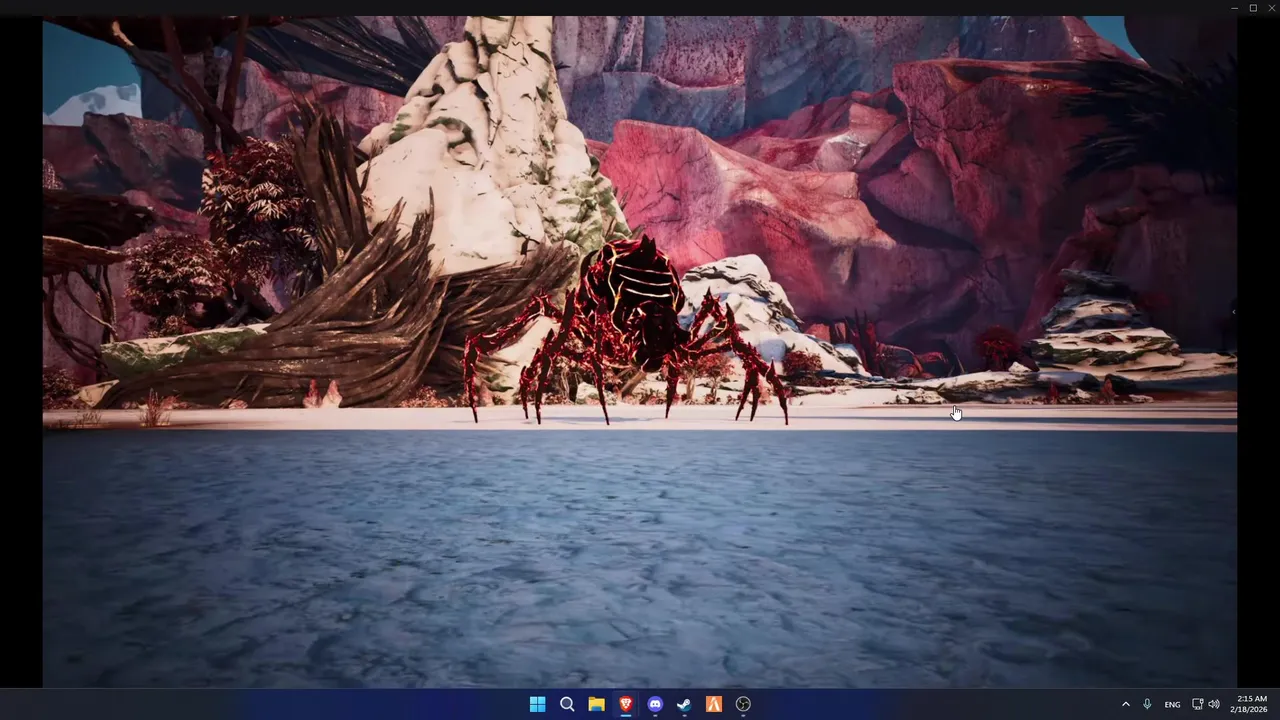Image resolution: width=1280 pixels, height=720 pixels.
Task: Open taskbar Search magnifier
Action: [x=567, y=704]
